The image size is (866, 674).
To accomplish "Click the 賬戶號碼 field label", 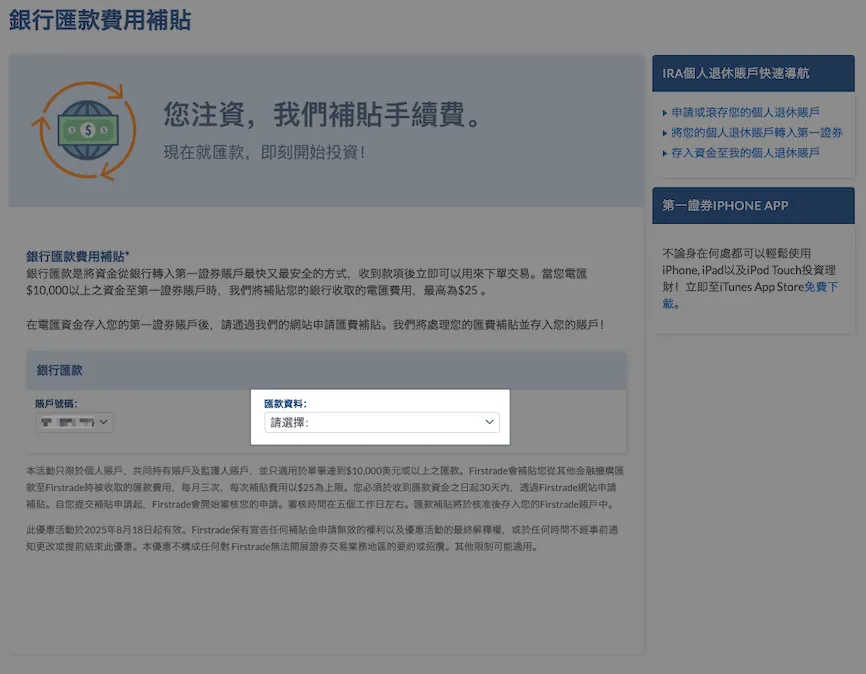I will 56,403.
